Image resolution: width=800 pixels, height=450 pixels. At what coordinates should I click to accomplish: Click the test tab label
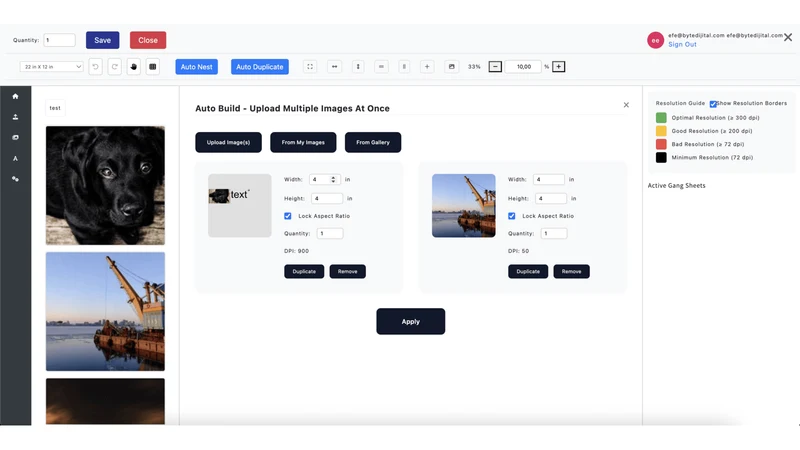pos(55,108)
